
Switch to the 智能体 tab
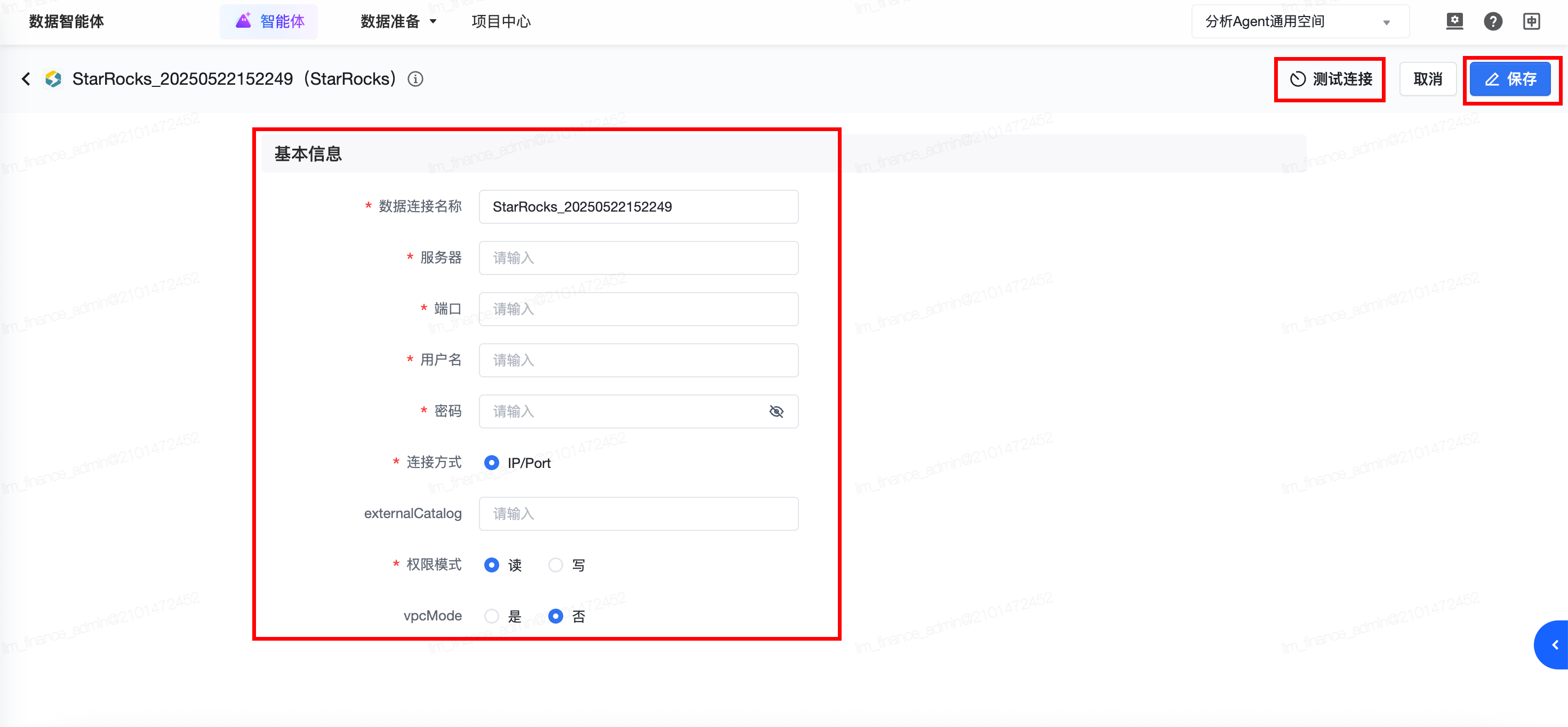[x=269, y=21]
